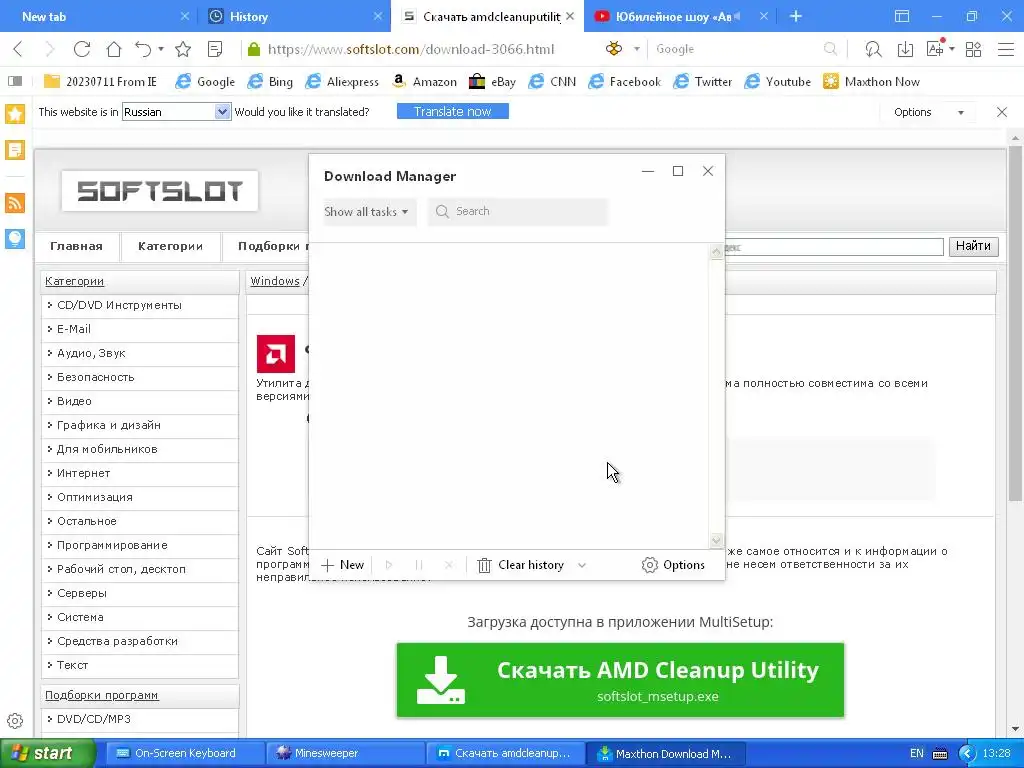The image size is (1024, 768).
Task: Open the downloads toolbar icon
Action: (905, 49)
